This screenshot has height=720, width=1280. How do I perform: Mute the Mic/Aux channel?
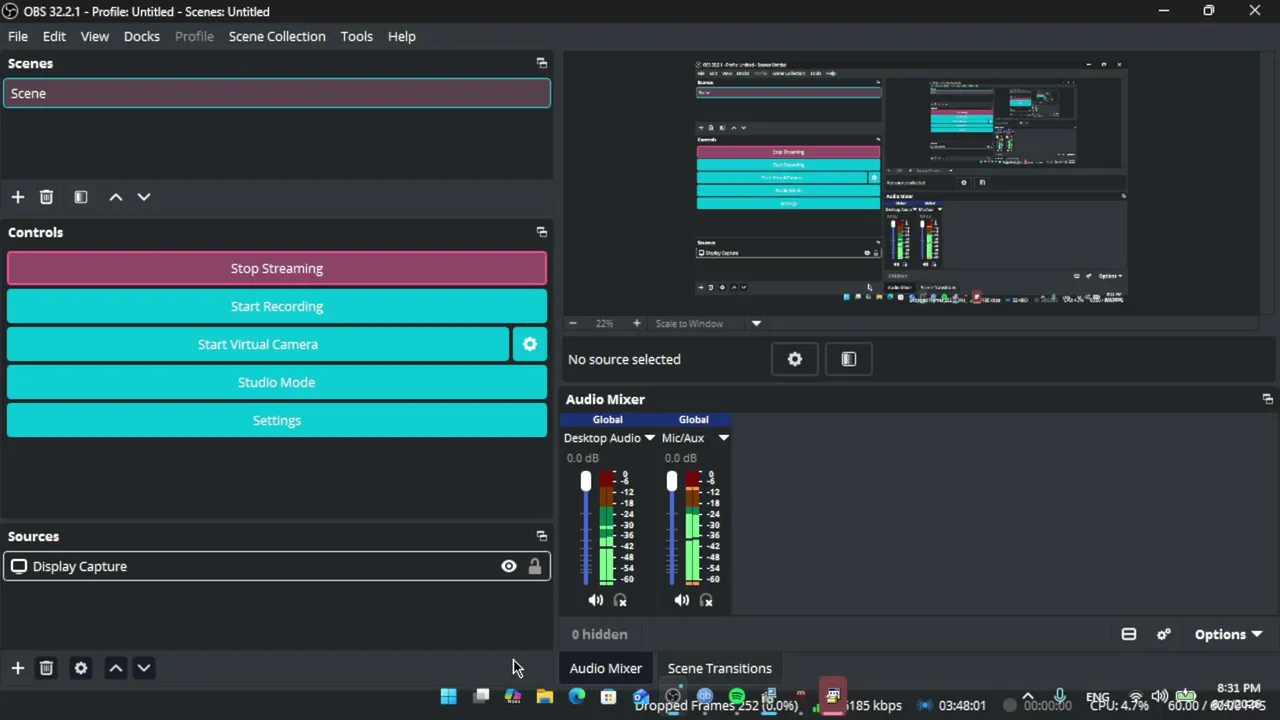point(682,600)
